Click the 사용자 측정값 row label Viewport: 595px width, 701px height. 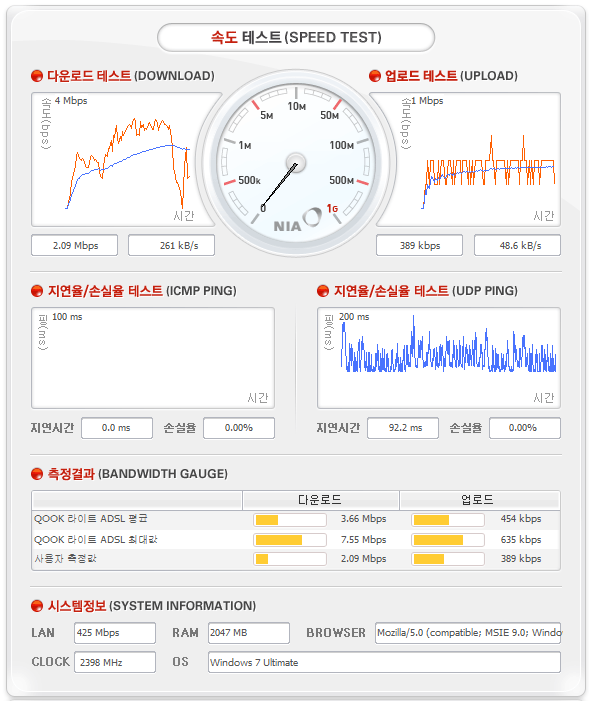point(66,559)
